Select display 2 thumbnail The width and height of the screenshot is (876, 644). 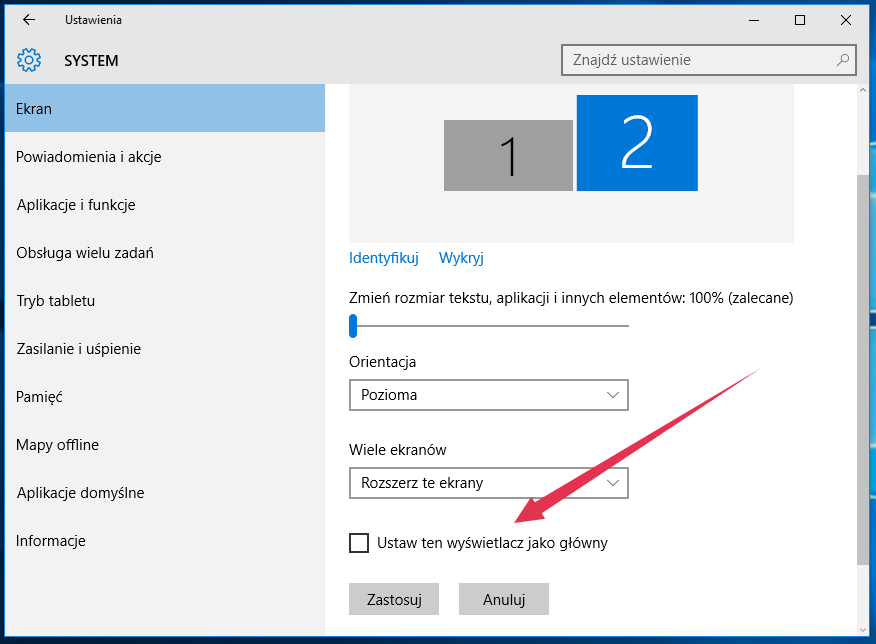pos(637,143)
